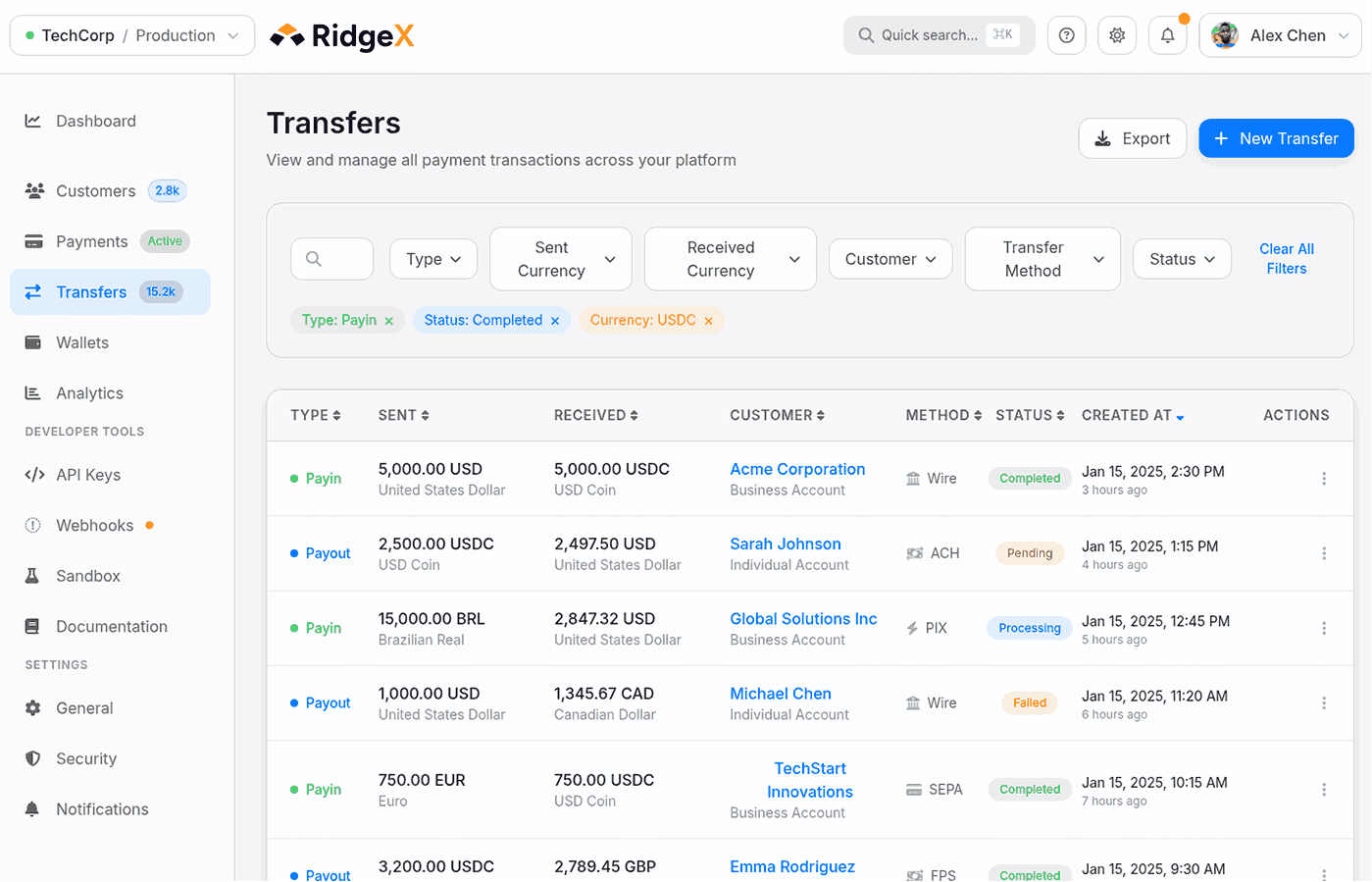Remove the Status: Completed filter chip

click(555, 321)
